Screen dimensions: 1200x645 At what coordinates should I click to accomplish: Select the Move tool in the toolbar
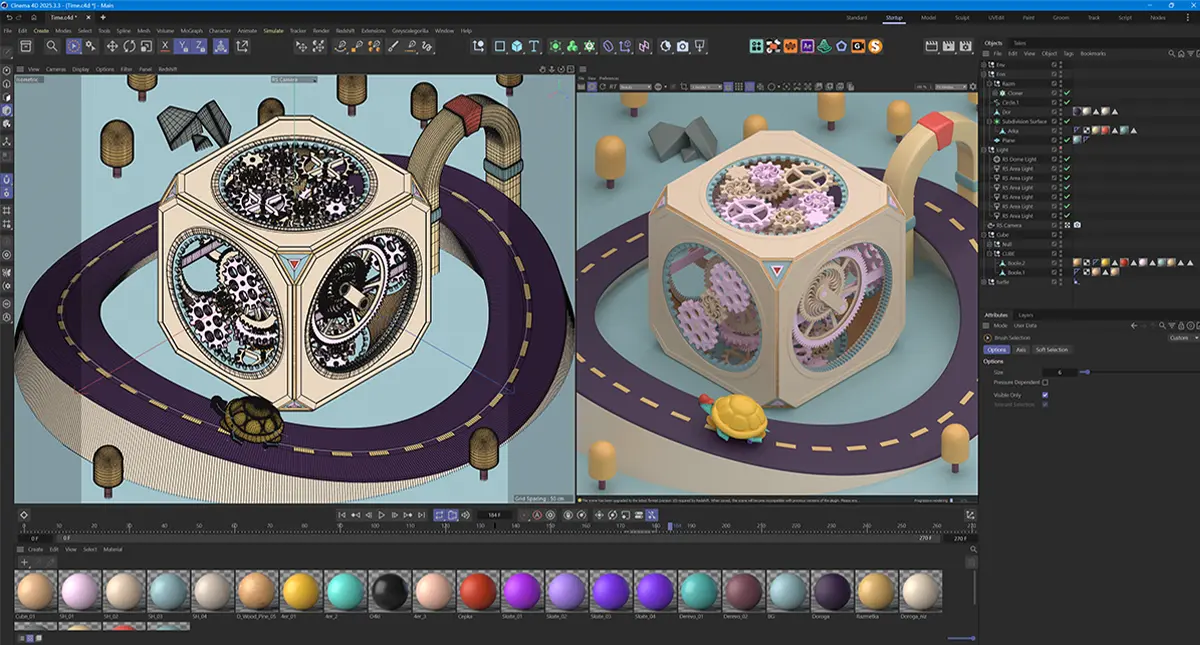[x=112, y=46]
